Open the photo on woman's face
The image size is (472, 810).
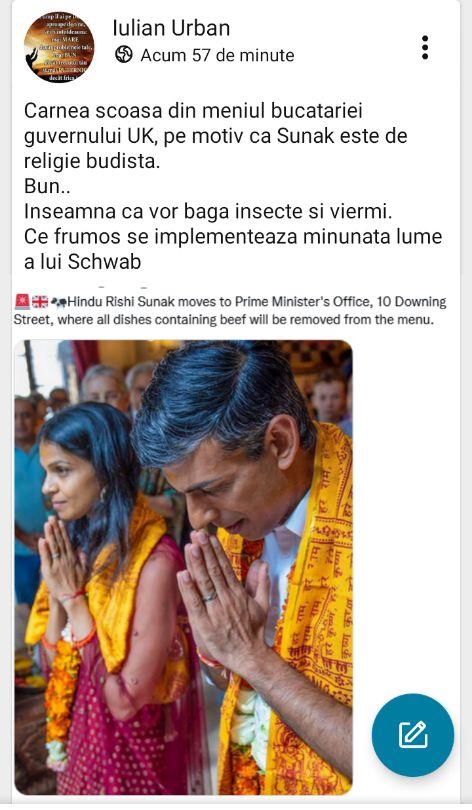point(65,480)
